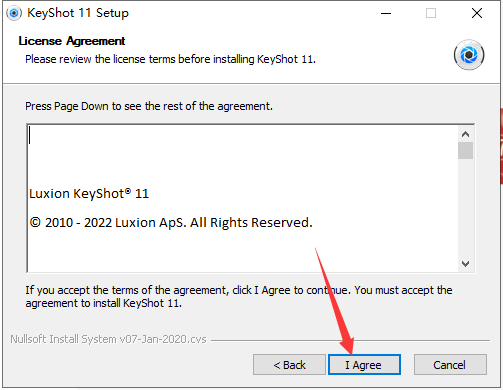
Task: Click the 'If you accept the terms' paragraph
Action: click(x=239, y=297)
